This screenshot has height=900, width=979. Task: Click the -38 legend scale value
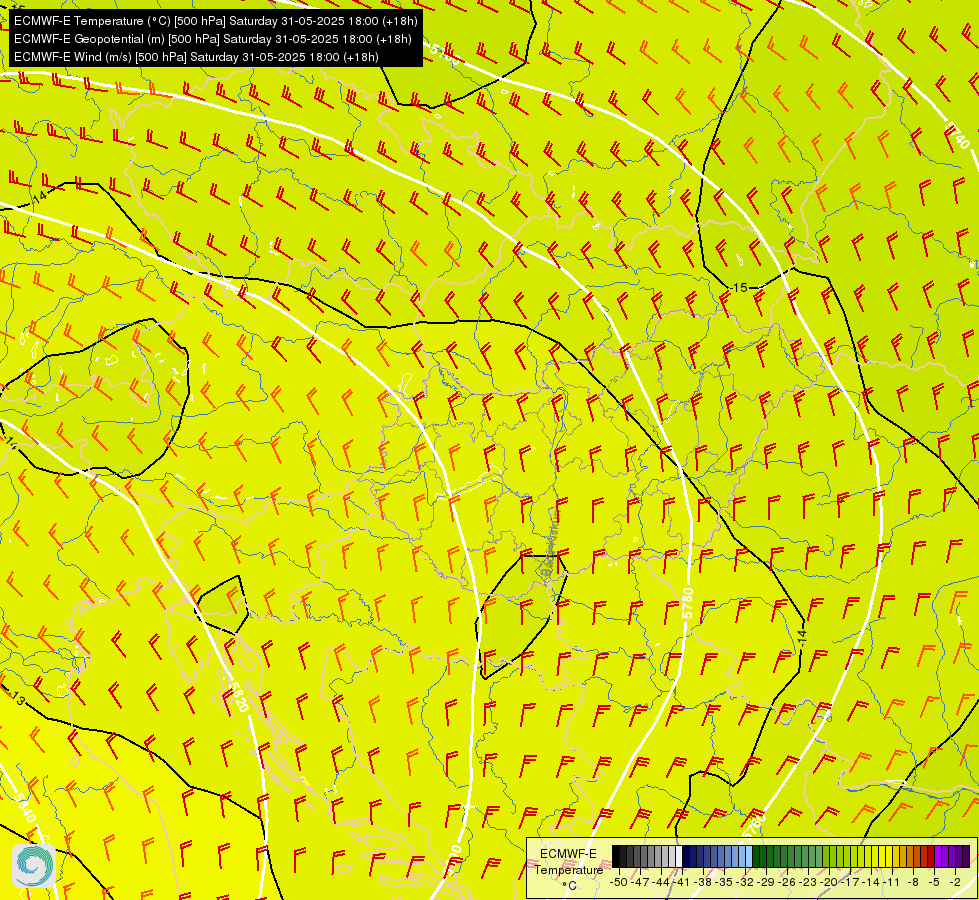point(702,883)
